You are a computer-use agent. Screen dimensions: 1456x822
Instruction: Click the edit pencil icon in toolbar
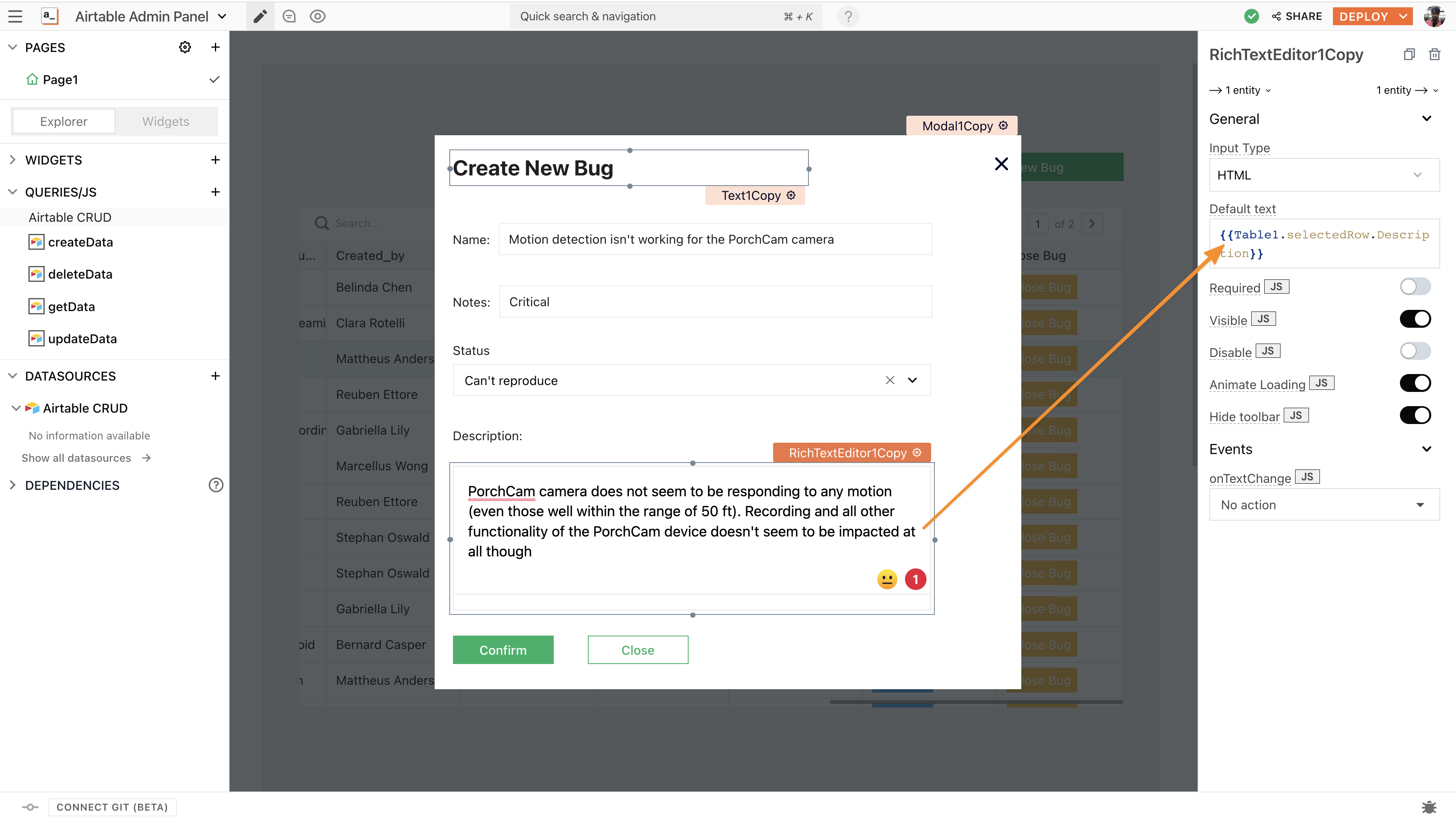pos(260,15)
